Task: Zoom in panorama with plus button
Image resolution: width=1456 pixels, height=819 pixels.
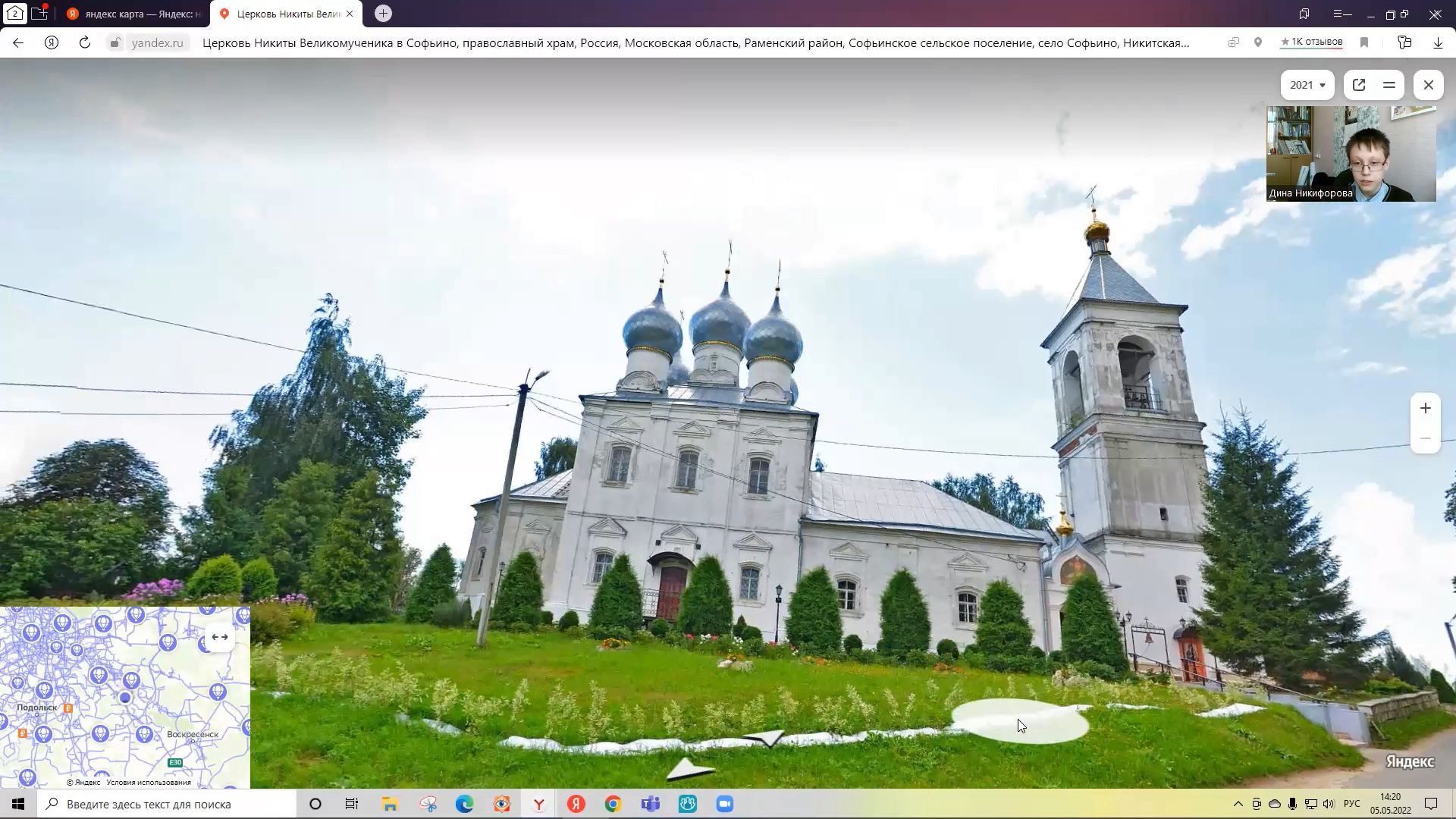Action: click(1426, 409)
